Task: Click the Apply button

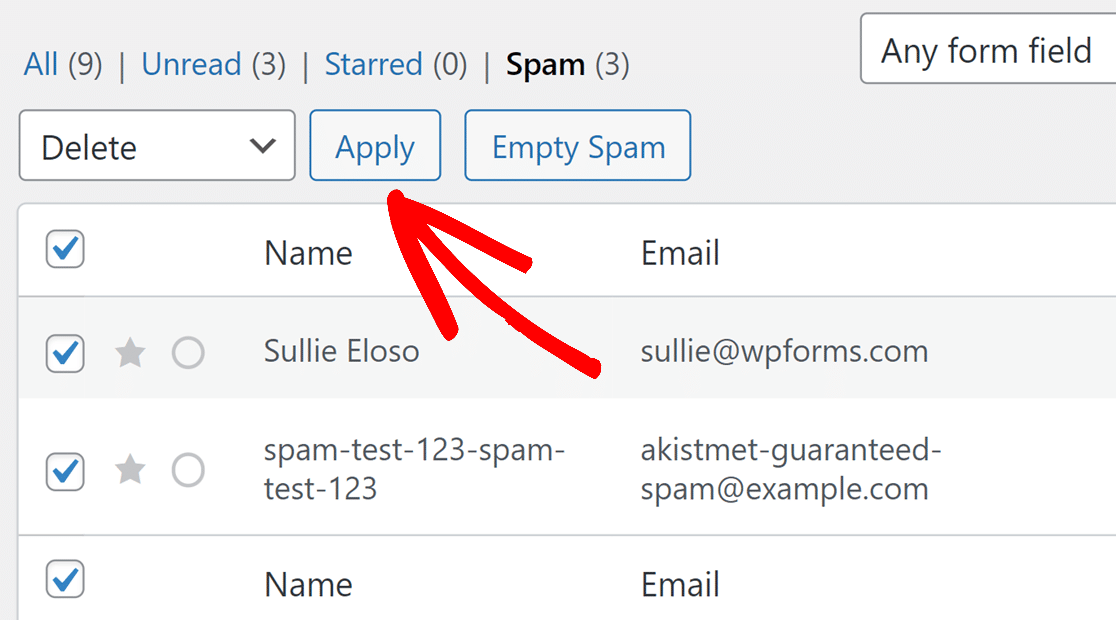Action: pos(375,146)
